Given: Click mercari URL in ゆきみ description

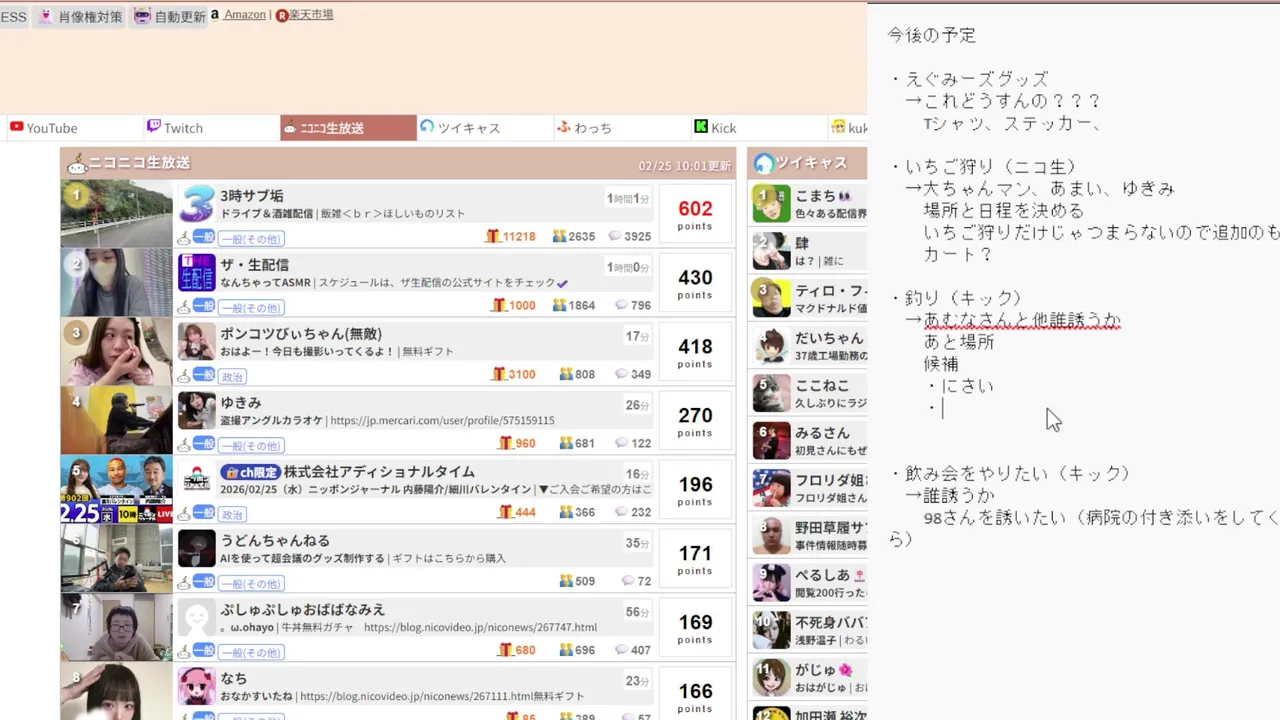Looking at the screenshot, I should point(442,421).
